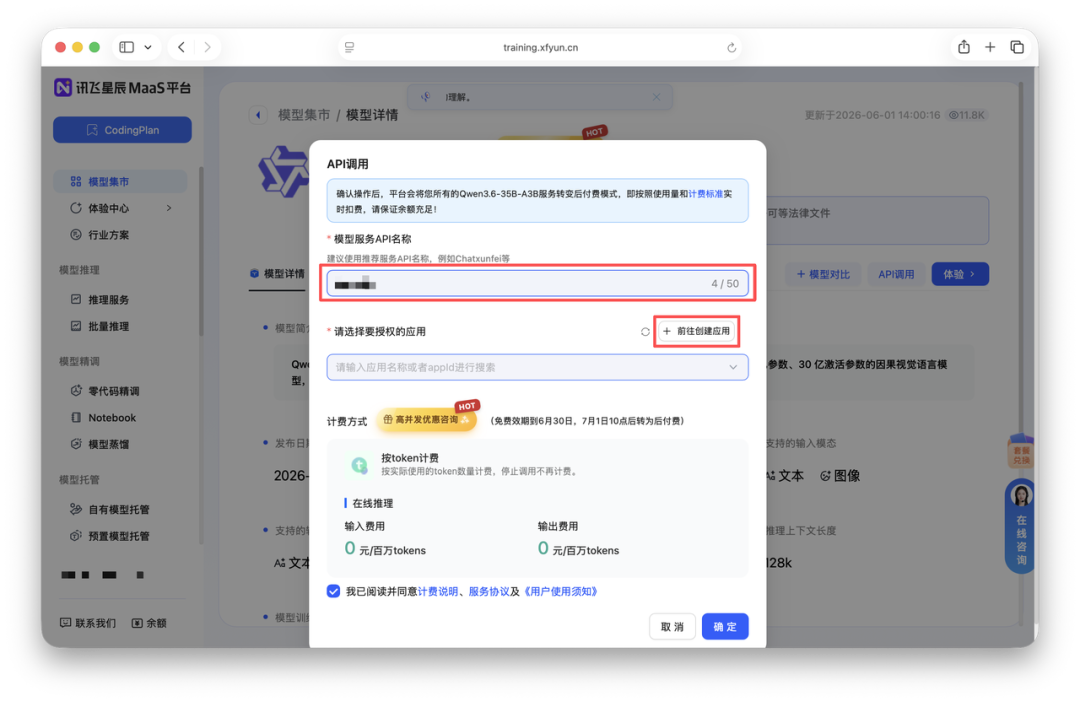This screenshot has height=702, width=1080.
Task: Click the 取消 button
Action: (x=672, y=626)
